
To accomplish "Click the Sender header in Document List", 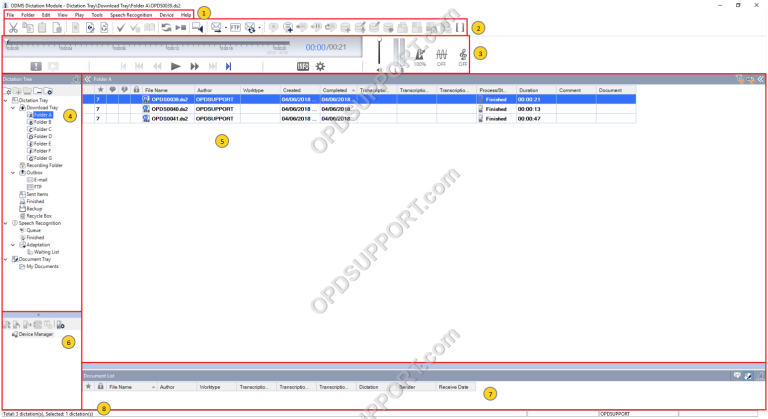I will (x=416, y=387).
